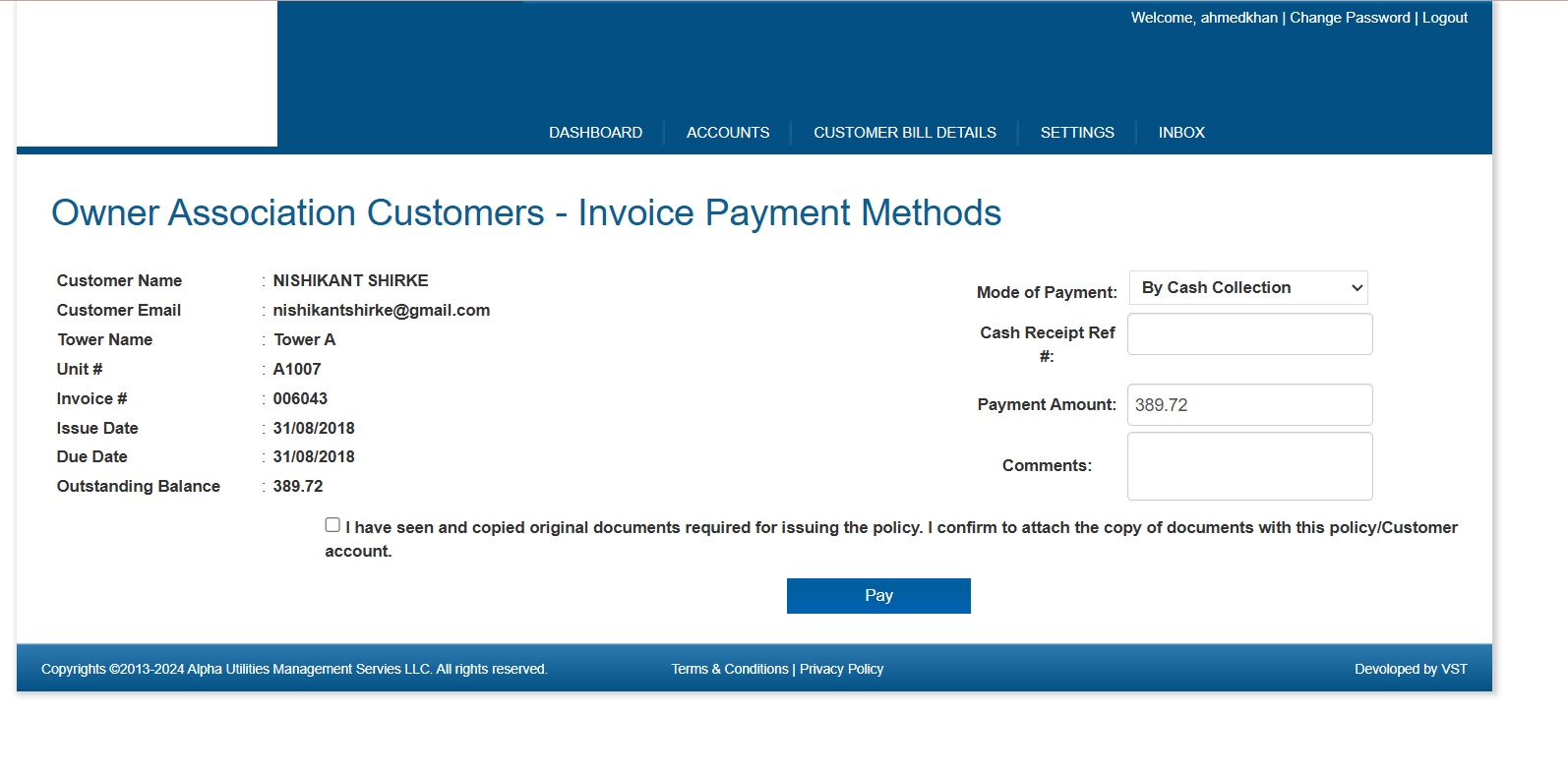Screen dimensions: 1568x775
Task: Go to the Dashboard menu
Action: [x=595, y=133]
